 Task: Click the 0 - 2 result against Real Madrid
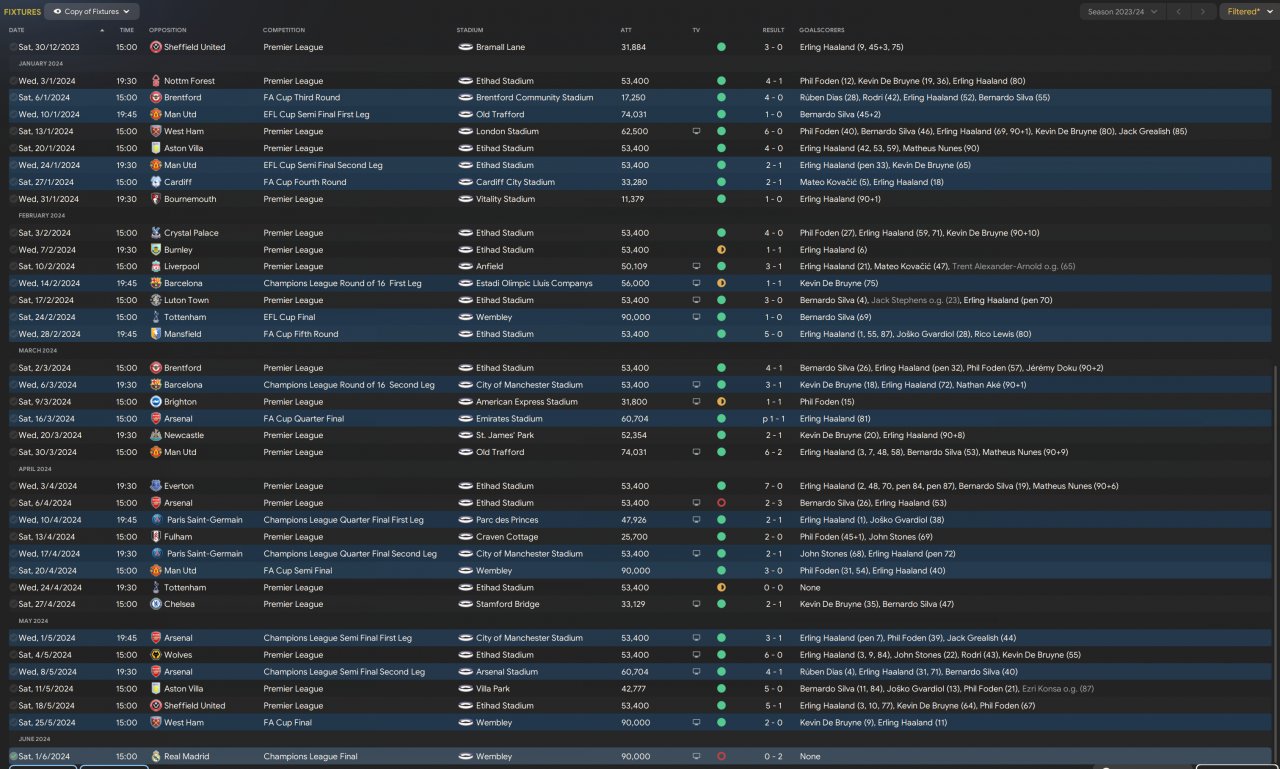pos(774,757)
